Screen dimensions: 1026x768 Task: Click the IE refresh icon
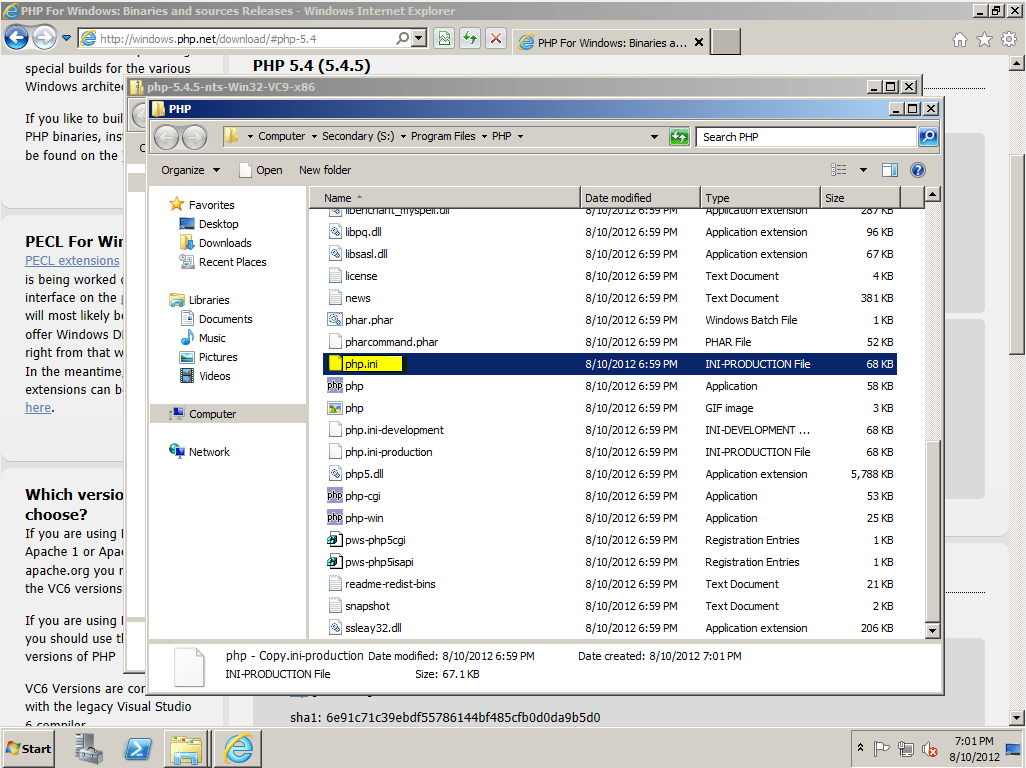coord(470,39)
